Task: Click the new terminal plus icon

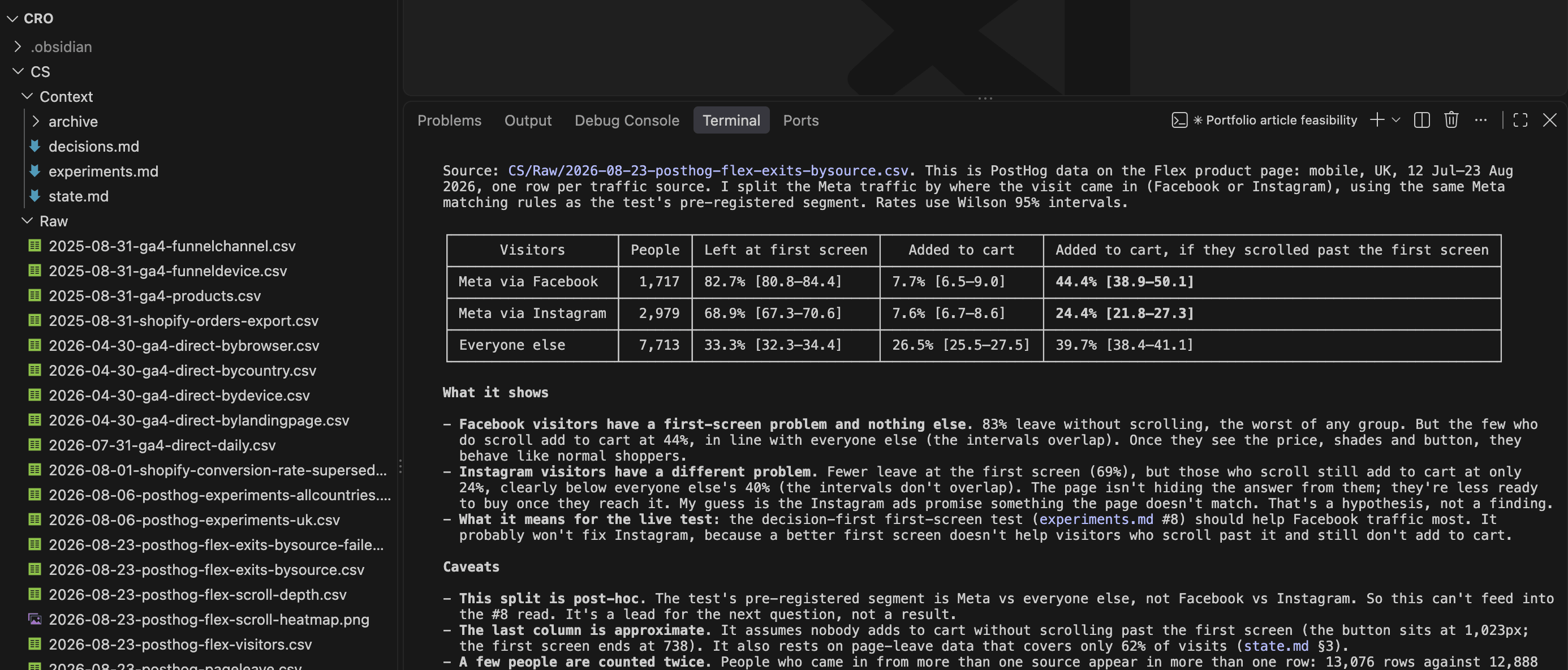Action: coord(1376,120)
